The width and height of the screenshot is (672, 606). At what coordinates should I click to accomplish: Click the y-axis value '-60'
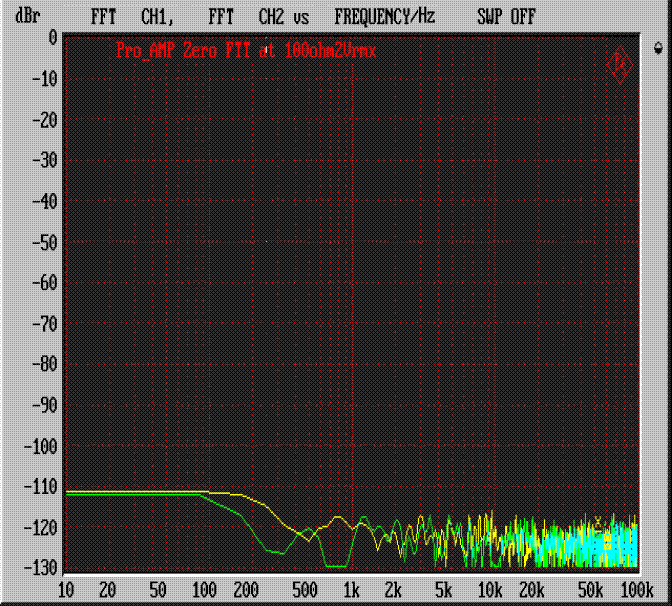45,283
